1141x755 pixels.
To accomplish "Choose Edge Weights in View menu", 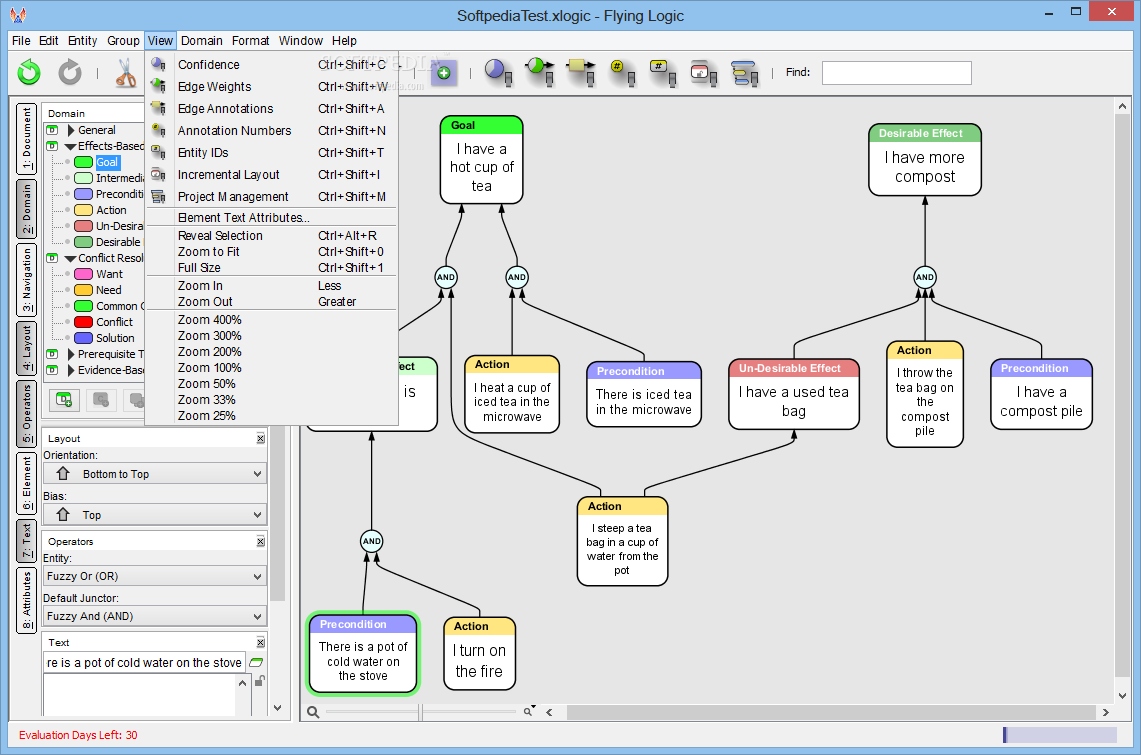I will 272,87.
